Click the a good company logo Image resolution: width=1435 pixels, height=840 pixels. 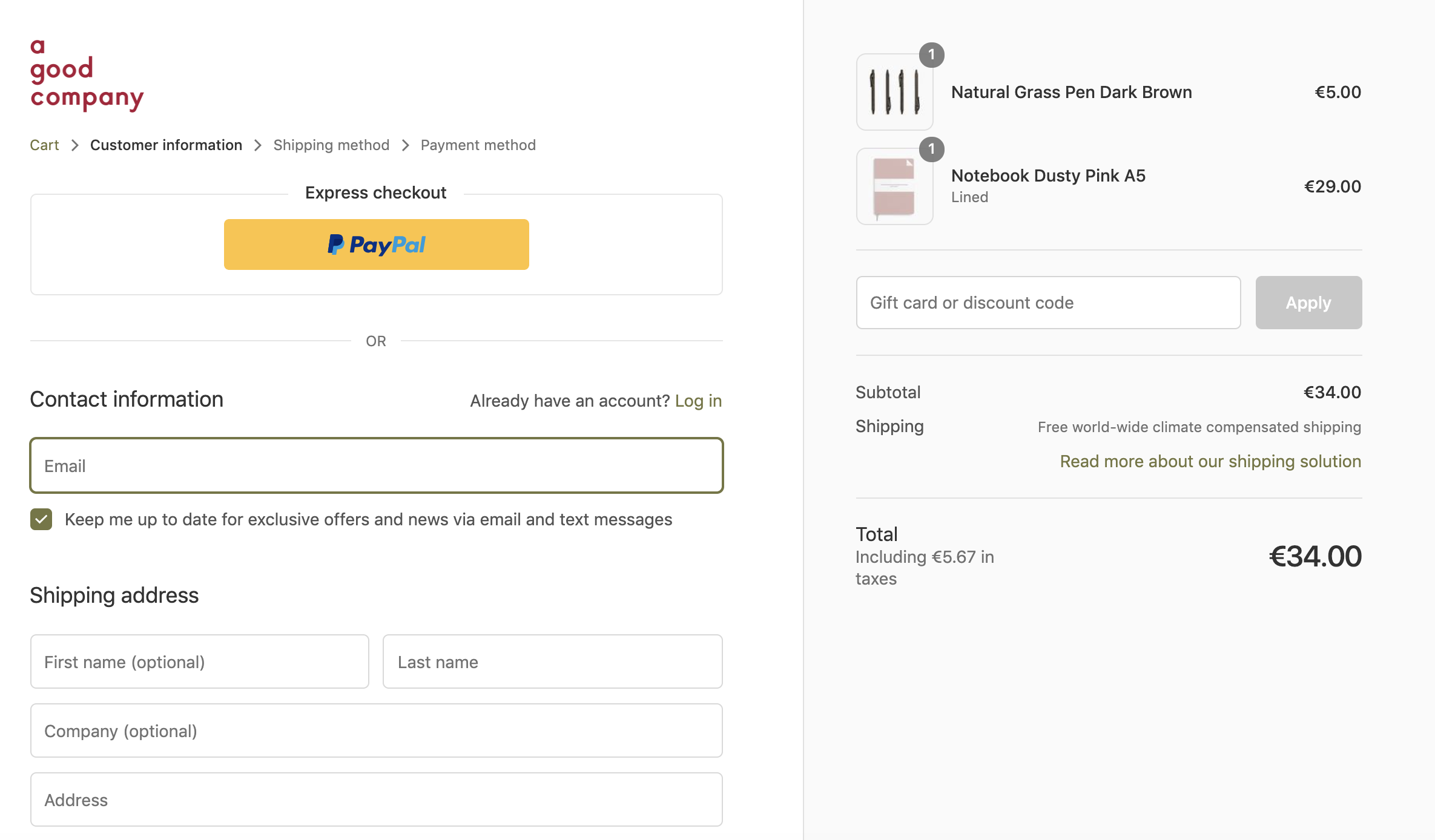[x=87, y=75]
